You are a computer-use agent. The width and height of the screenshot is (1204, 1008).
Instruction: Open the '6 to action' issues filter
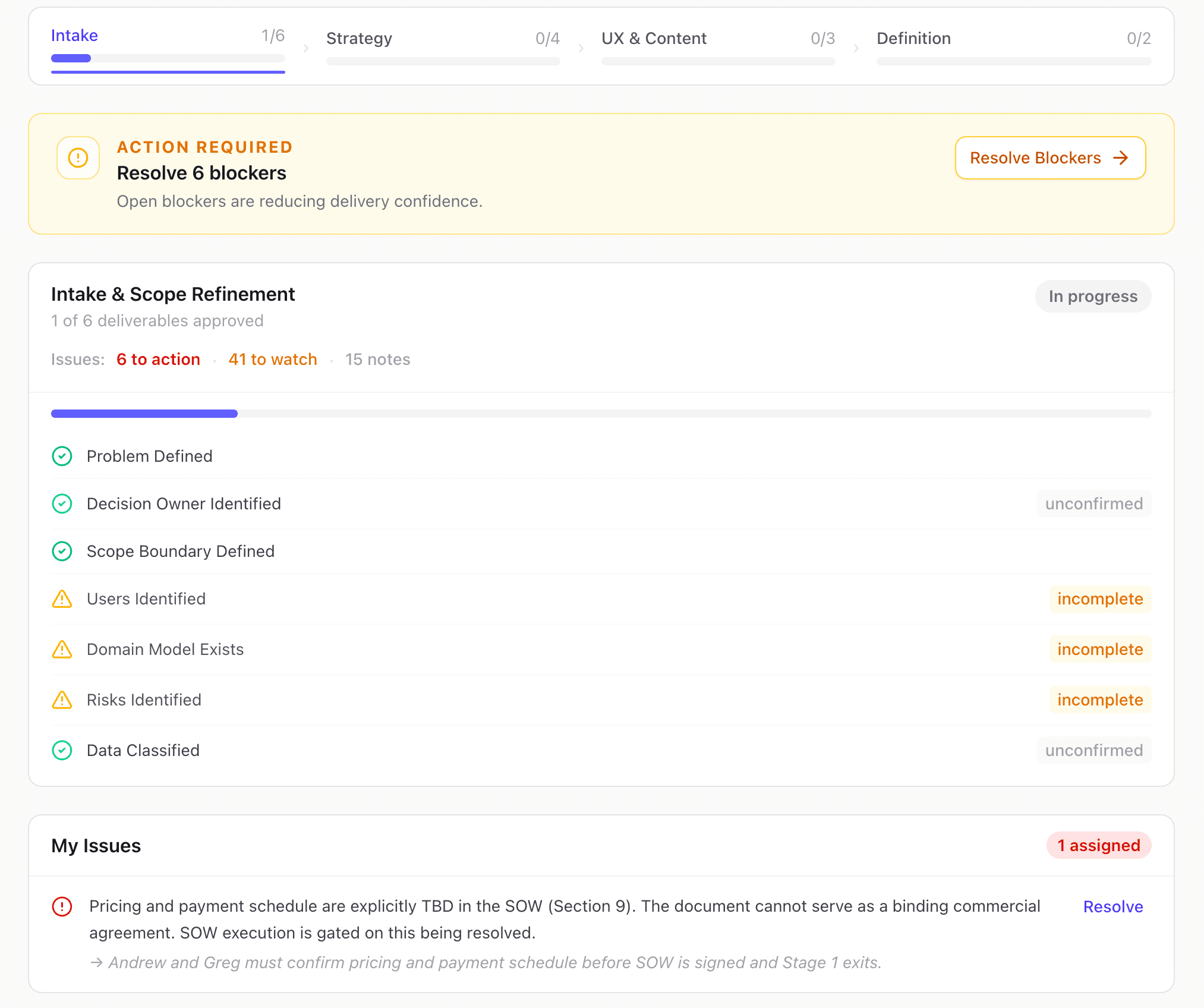158,360
